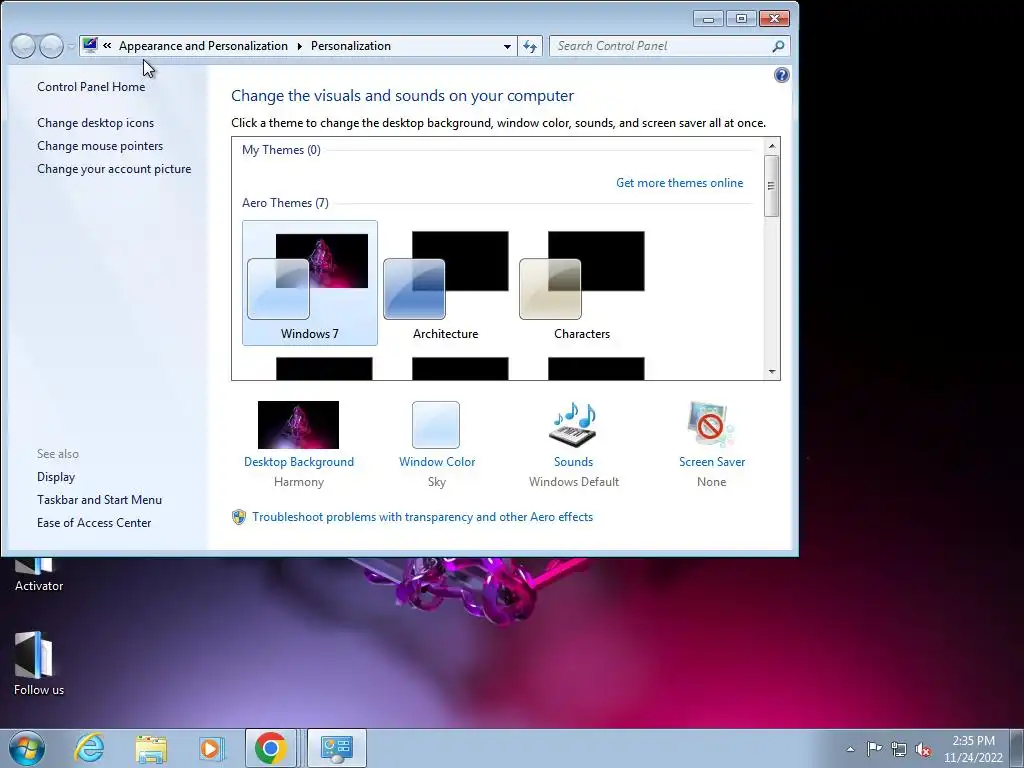Open the Windows Start orb
The width and height of the screenshot is (1024, 768).
(x=27, y=748)
